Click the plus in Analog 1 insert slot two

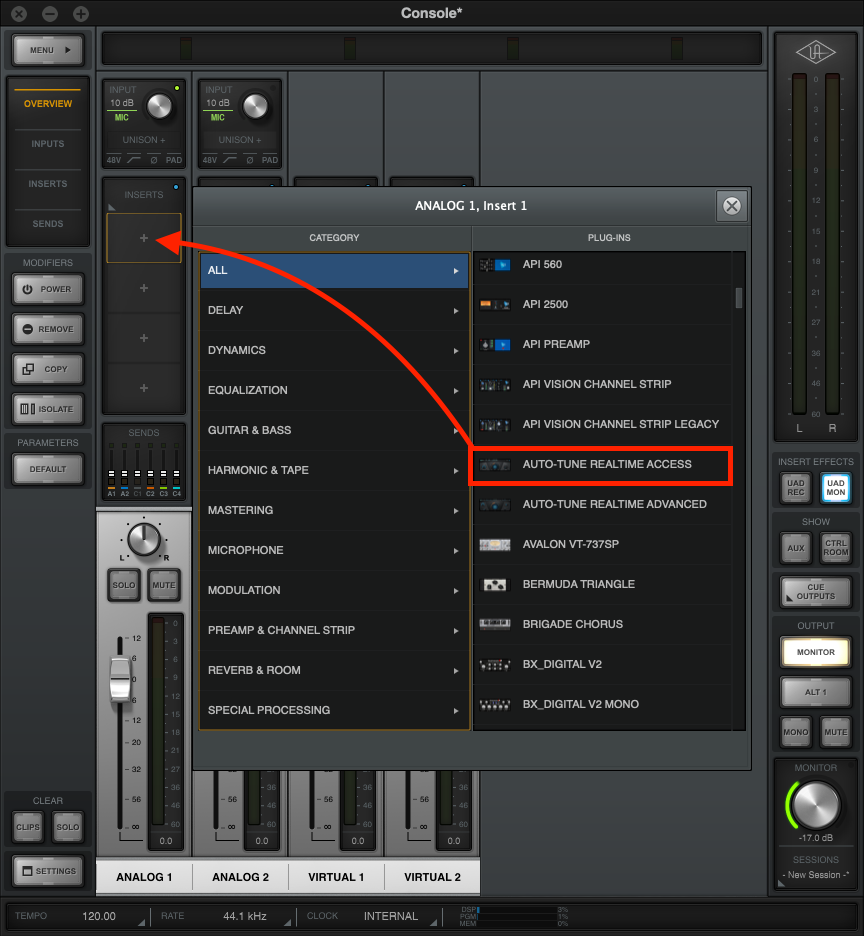(144, 288)
